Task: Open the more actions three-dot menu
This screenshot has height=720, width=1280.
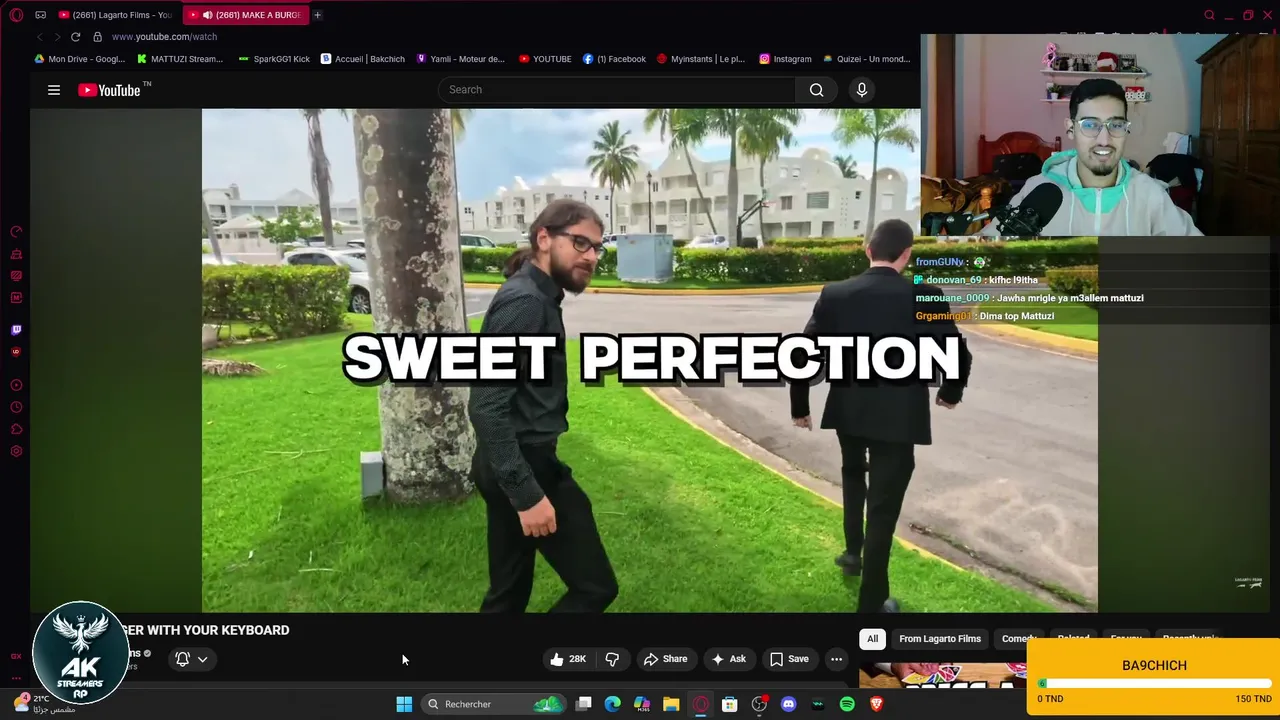Action: pos(836,659)
